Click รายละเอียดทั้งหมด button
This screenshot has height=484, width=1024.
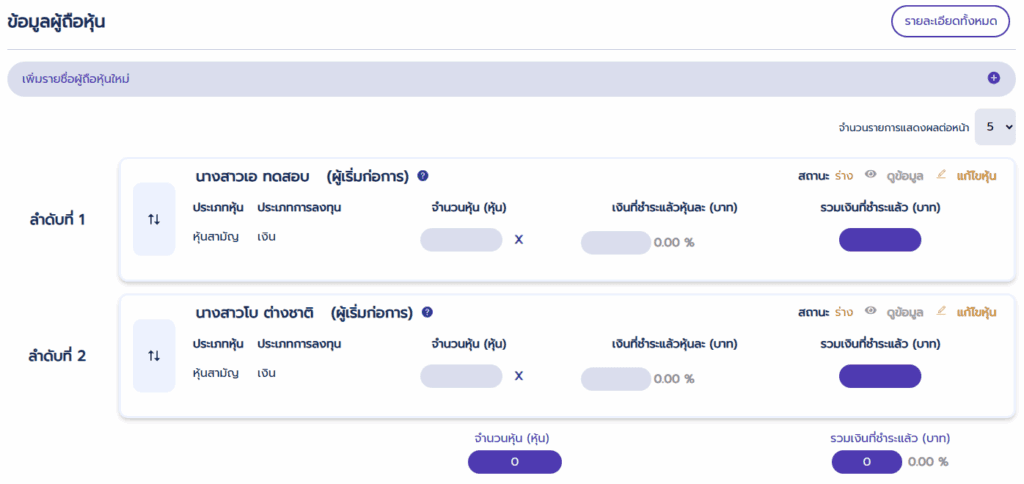click(950, 22)
